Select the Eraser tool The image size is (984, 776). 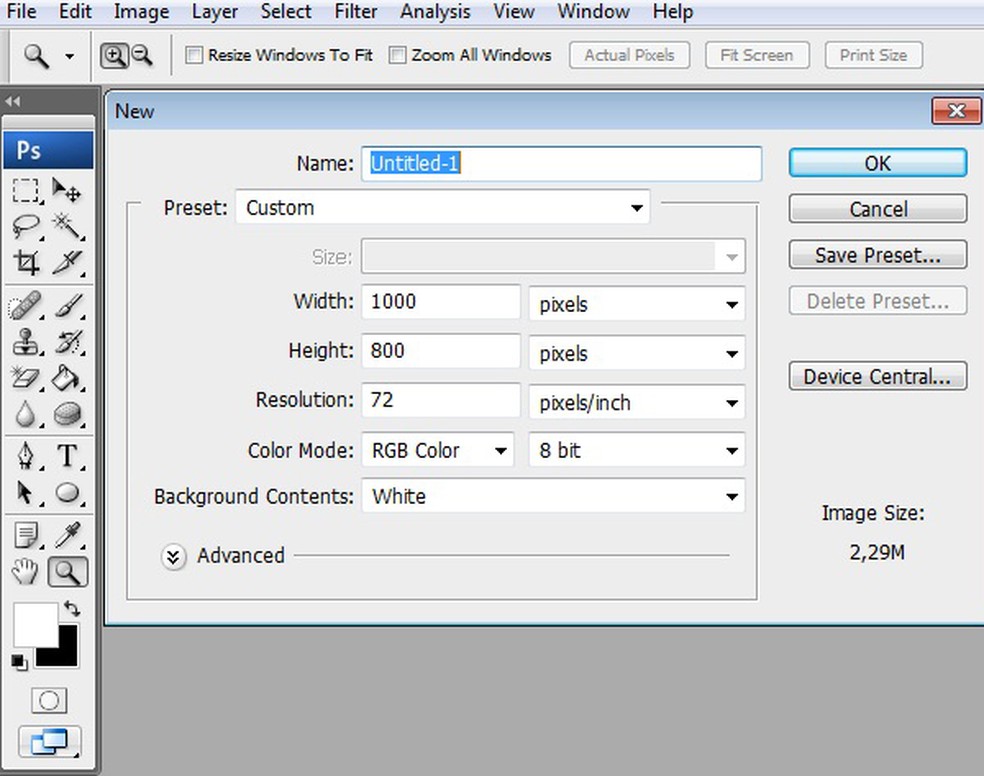pos(26,378)
